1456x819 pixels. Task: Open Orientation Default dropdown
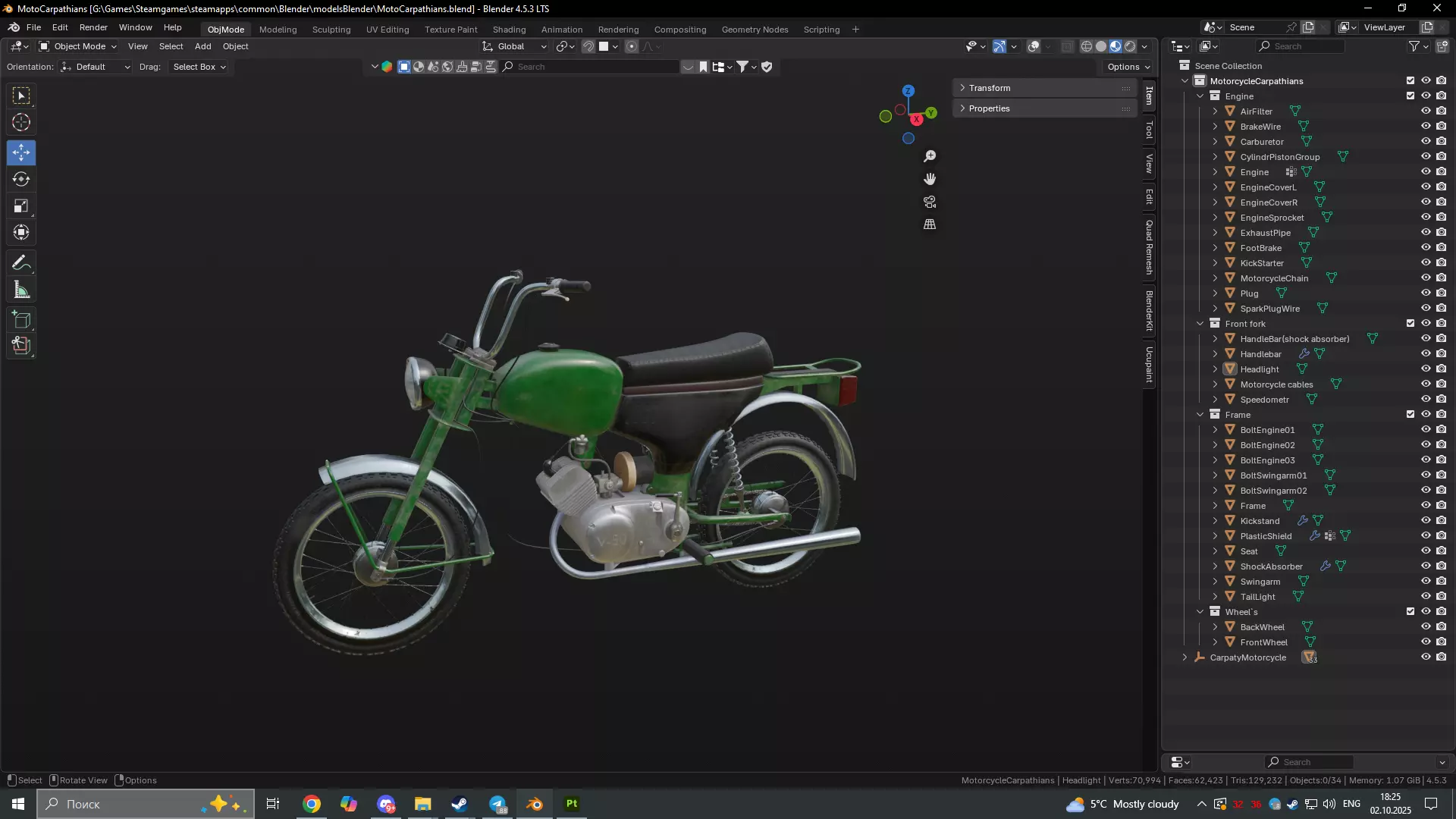pos(96,67)
